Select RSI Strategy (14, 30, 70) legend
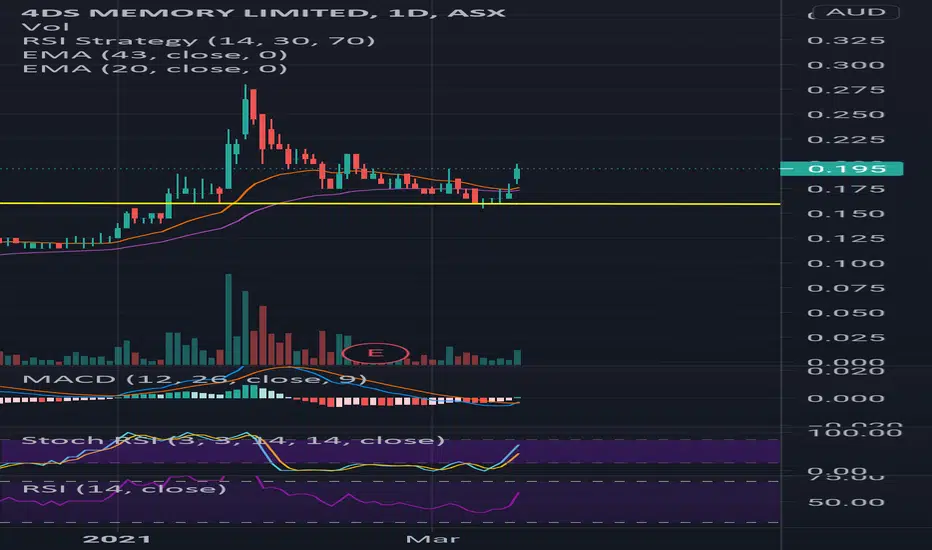Screen dimensions: 932x550 (199, 40)
